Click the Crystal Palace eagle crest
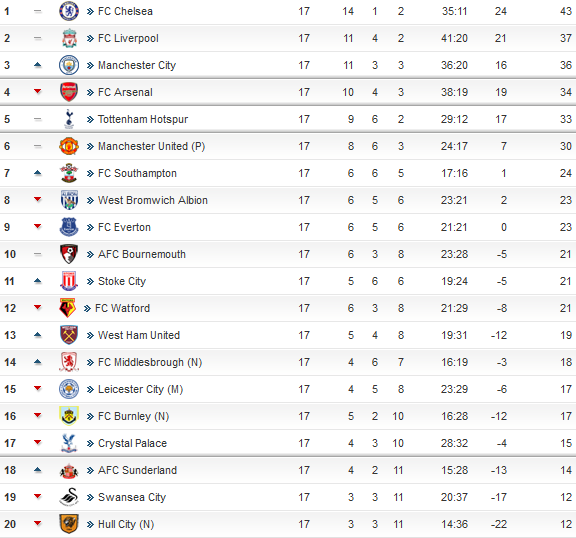 click(x=69, y=443)
